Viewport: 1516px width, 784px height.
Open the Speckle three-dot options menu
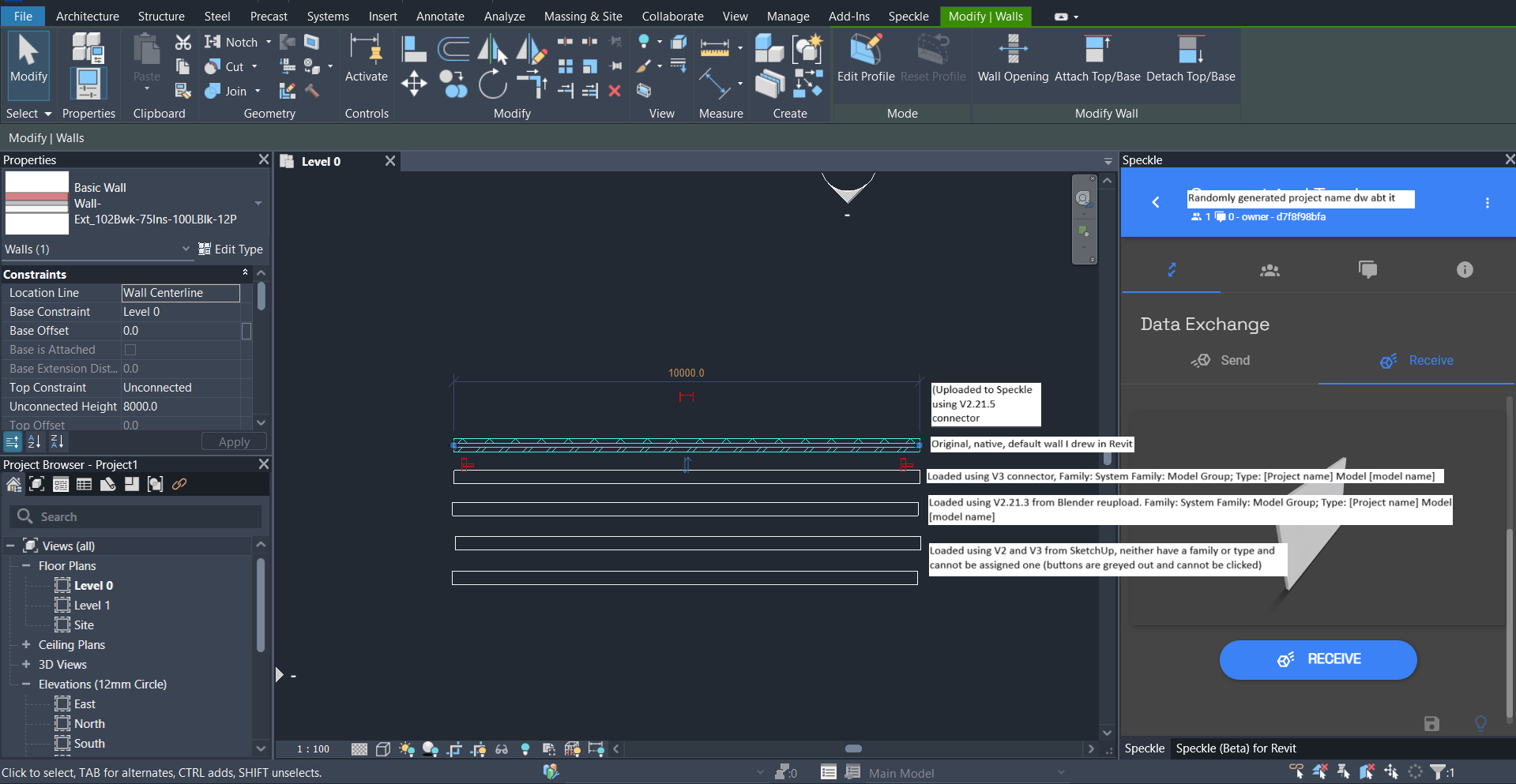pyautogui.click(x=1487, y=203)
